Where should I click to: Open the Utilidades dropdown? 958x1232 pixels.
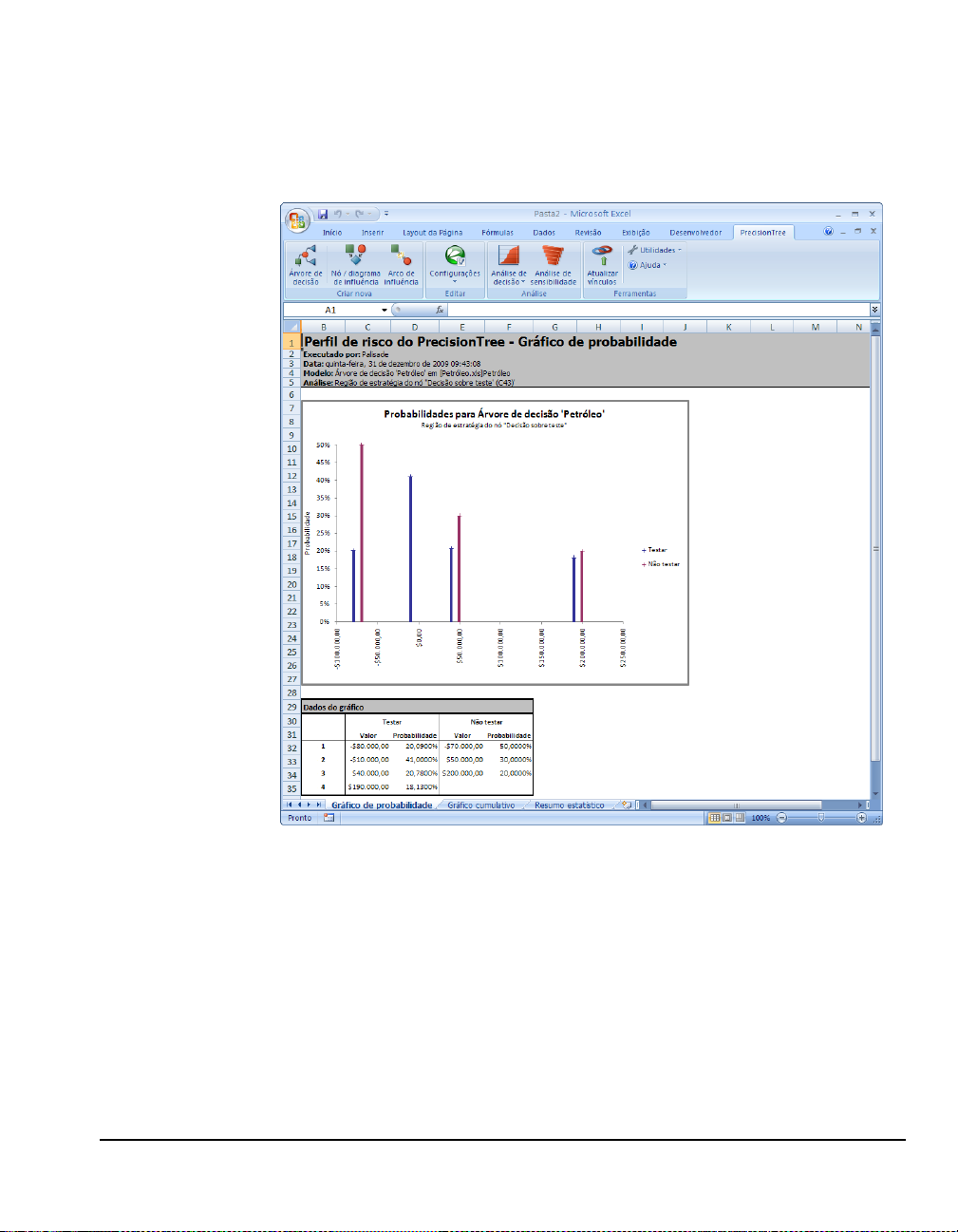click(x=655, y=250)
